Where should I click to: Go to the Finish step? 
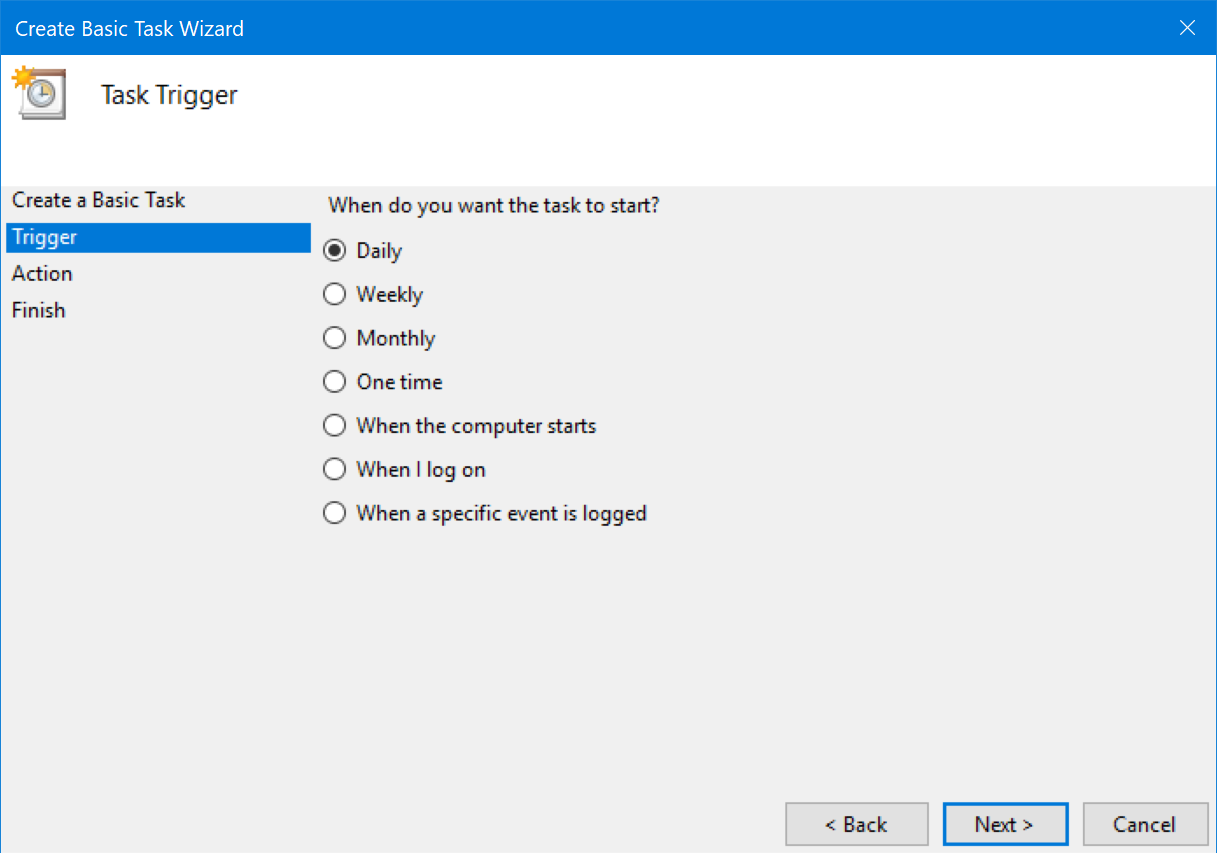coord(38,310)
